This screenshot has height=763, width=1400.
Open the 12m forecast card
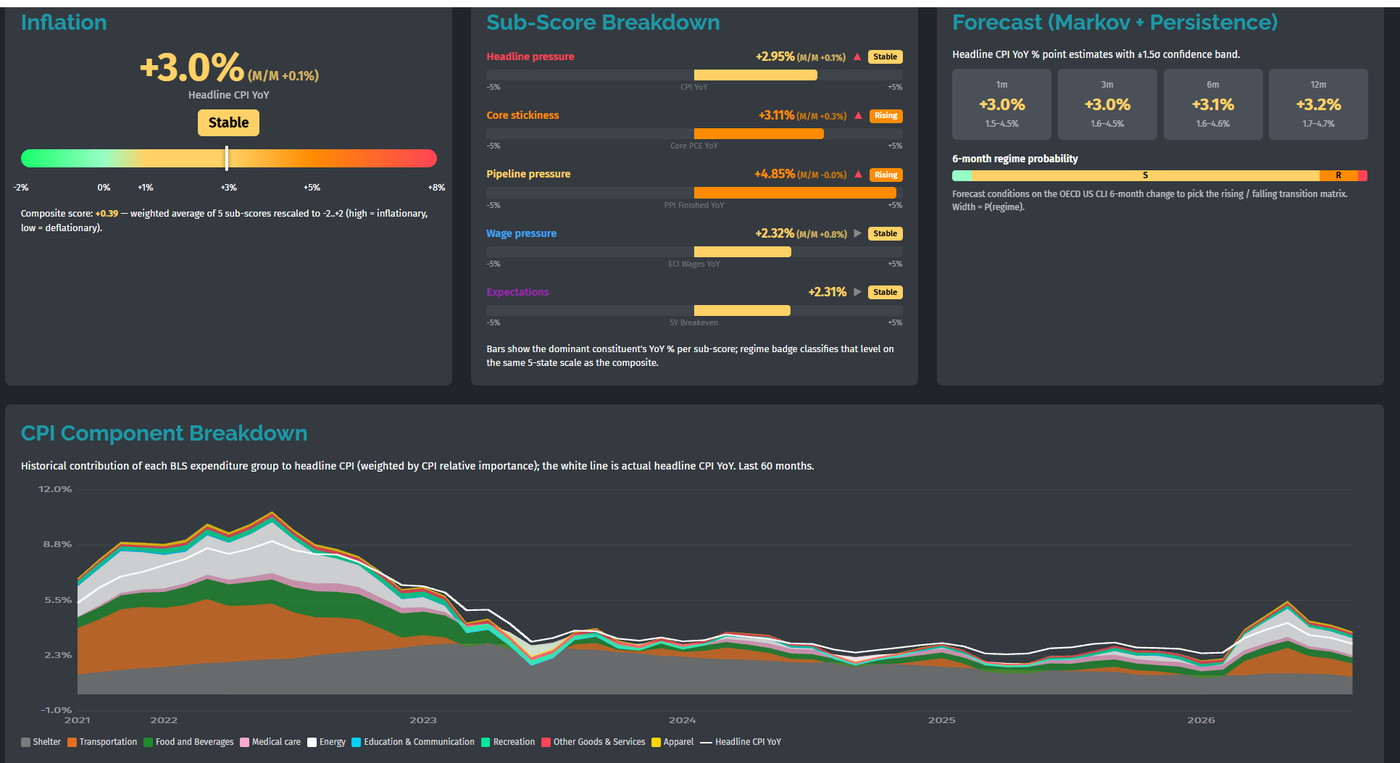pos(1318,104)
